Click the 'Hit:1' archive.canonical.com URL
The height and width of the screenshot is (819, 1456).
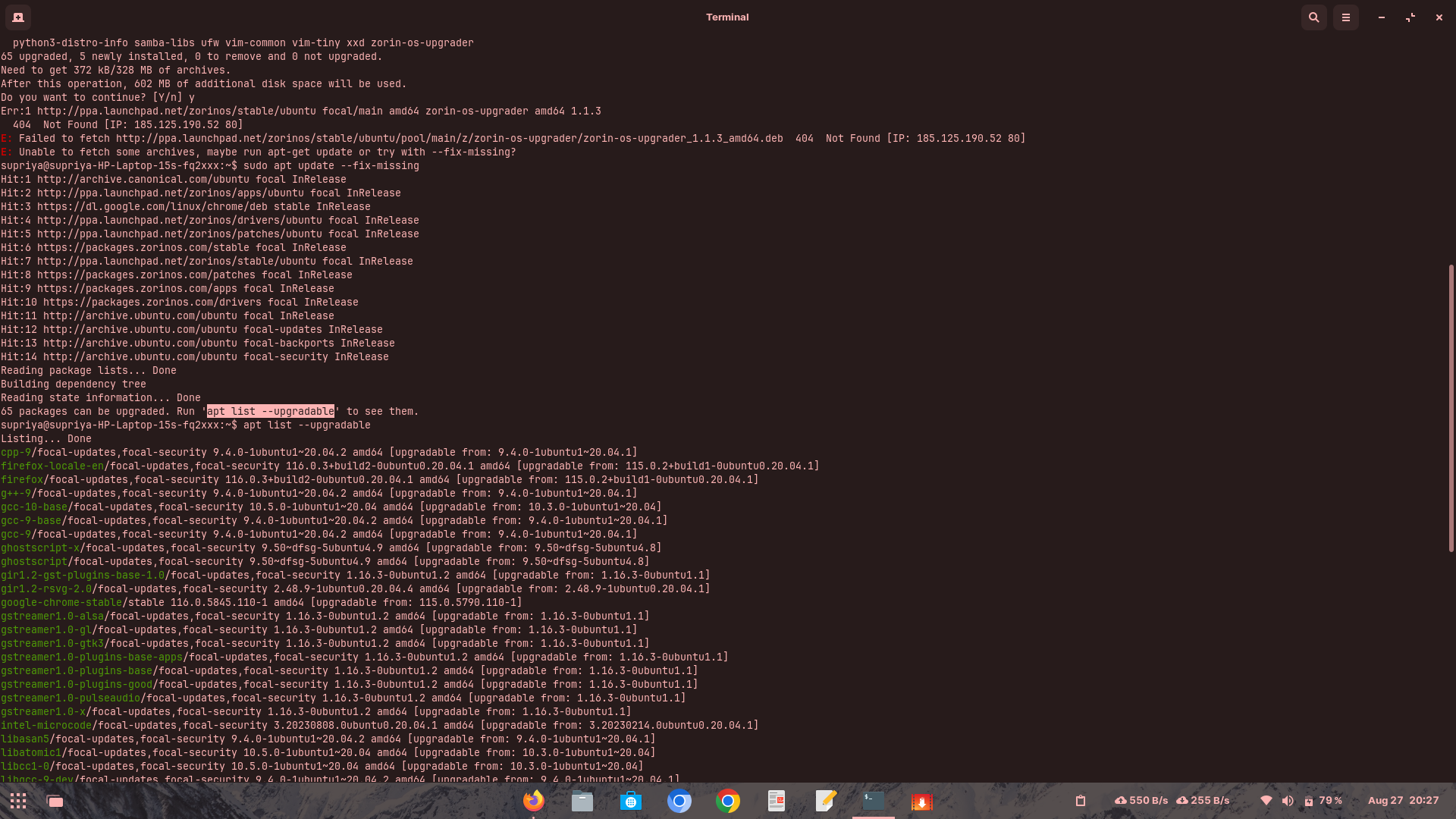143,180
